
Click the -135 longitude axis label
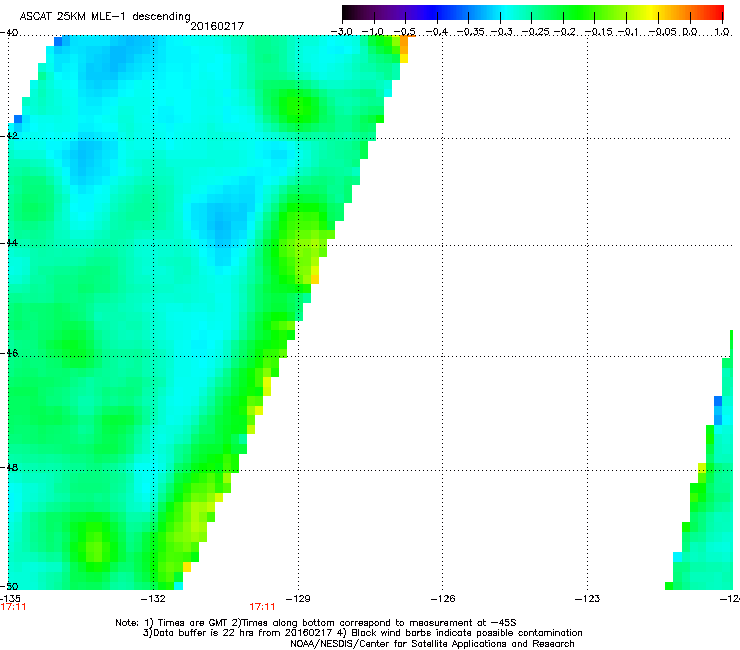click(10, 599)
